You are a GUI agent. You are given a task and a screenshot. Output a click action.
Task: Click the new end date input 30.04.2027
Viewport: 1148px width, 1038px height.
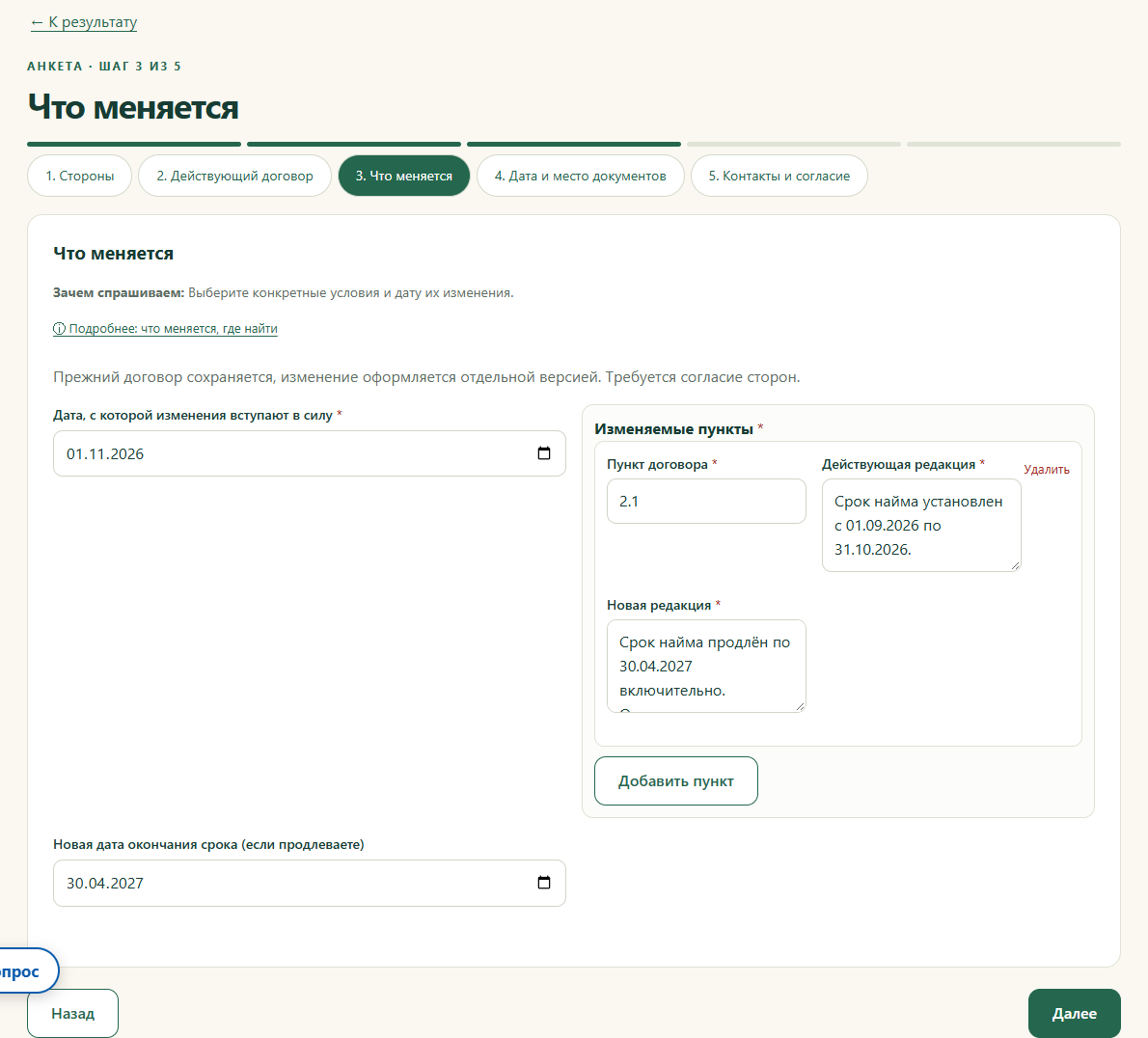[309, 883]
